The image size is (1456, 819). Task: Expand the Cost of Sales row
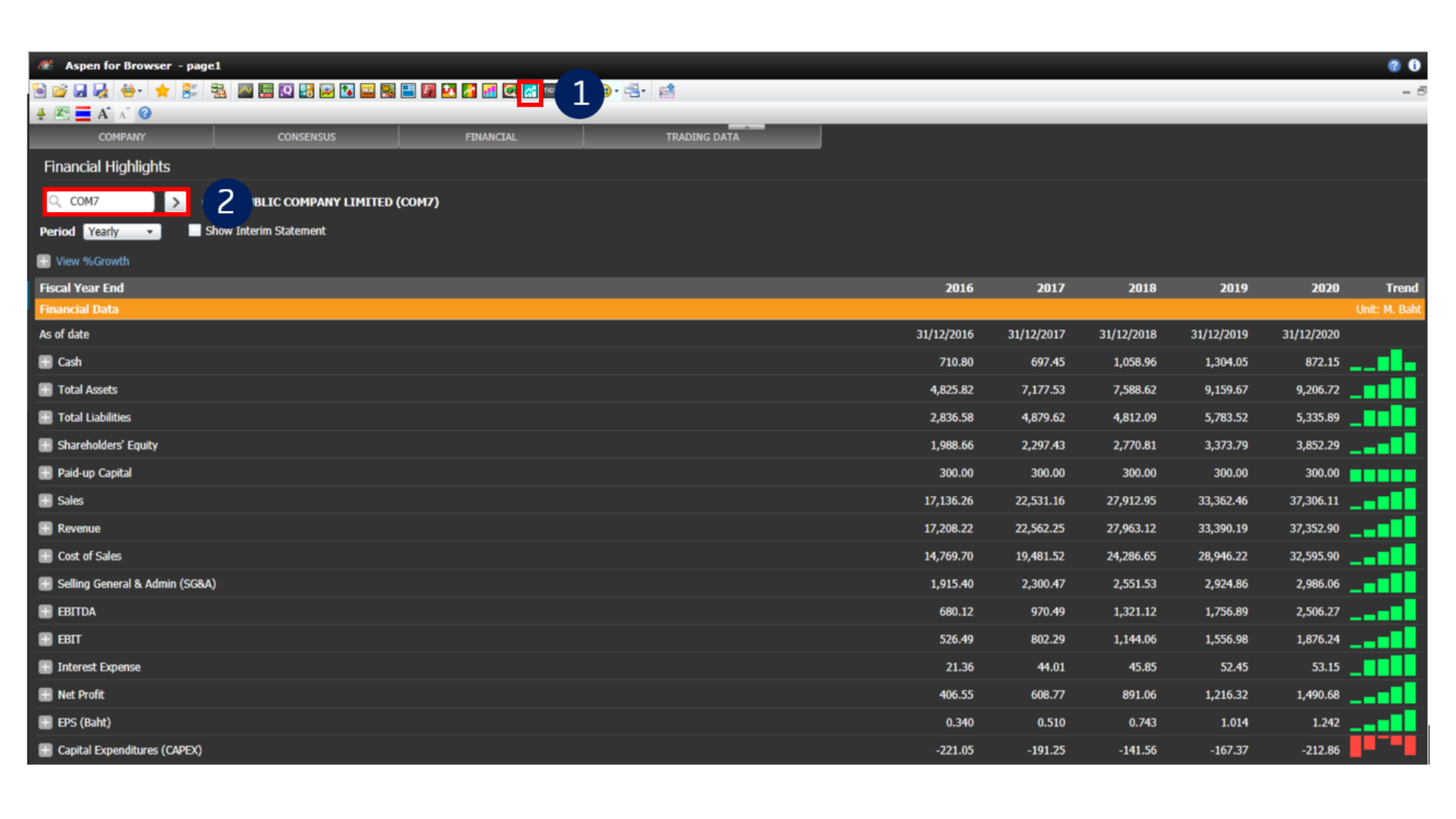45,556
